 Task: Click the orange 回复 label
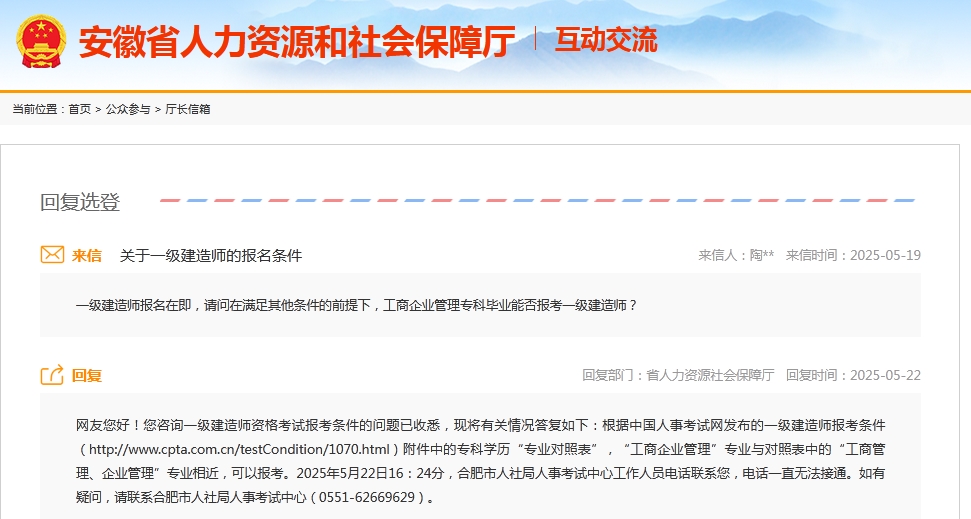pyautogui.click(x=87, y=375)
